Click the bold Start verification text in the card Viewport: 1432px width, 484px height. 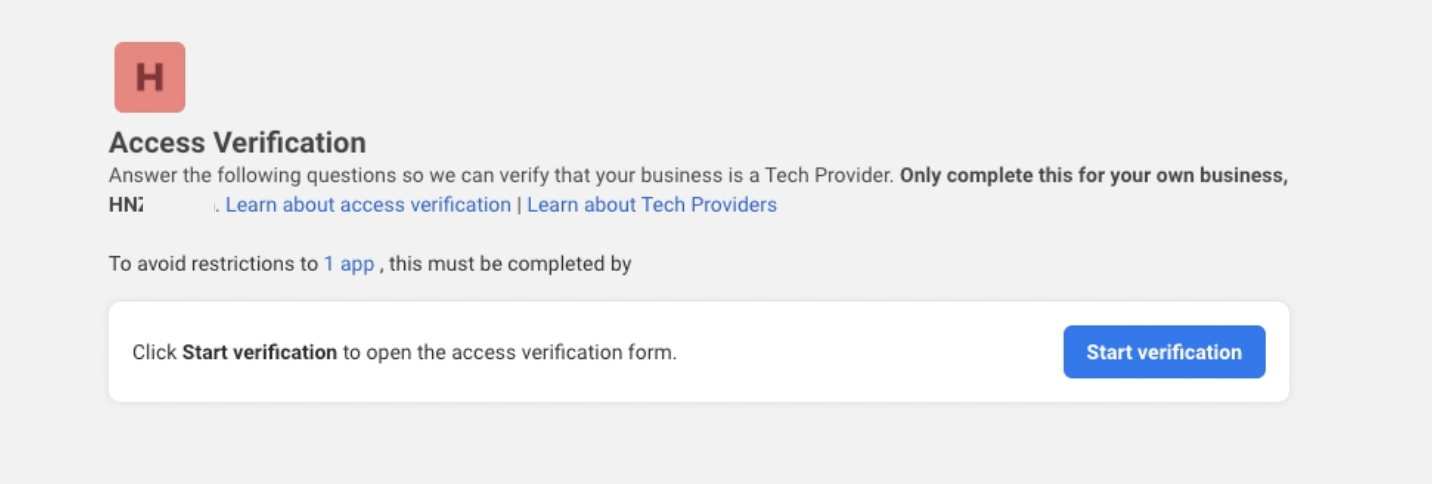point(259,352)
